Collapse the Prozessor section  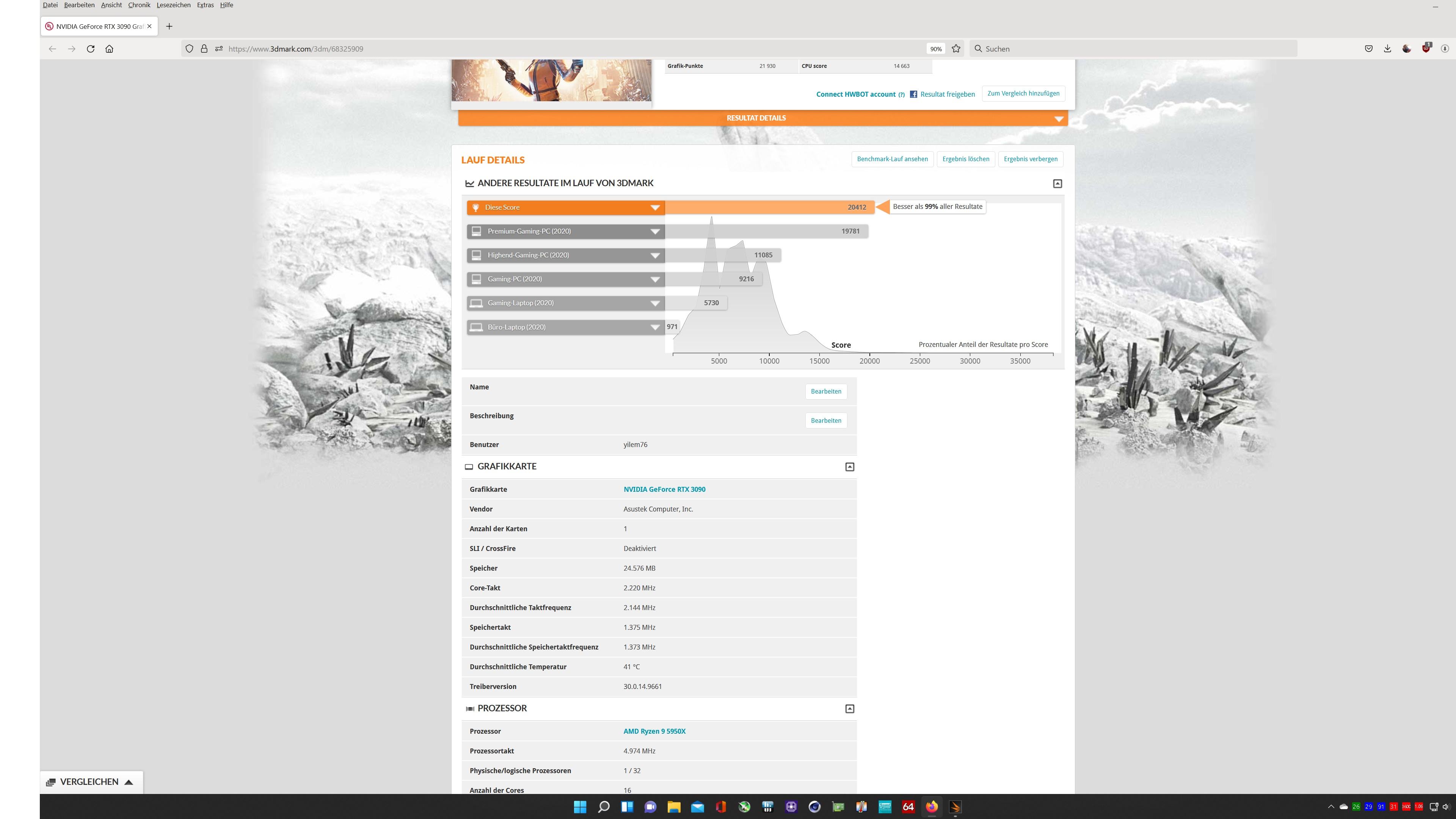point(849,709)
